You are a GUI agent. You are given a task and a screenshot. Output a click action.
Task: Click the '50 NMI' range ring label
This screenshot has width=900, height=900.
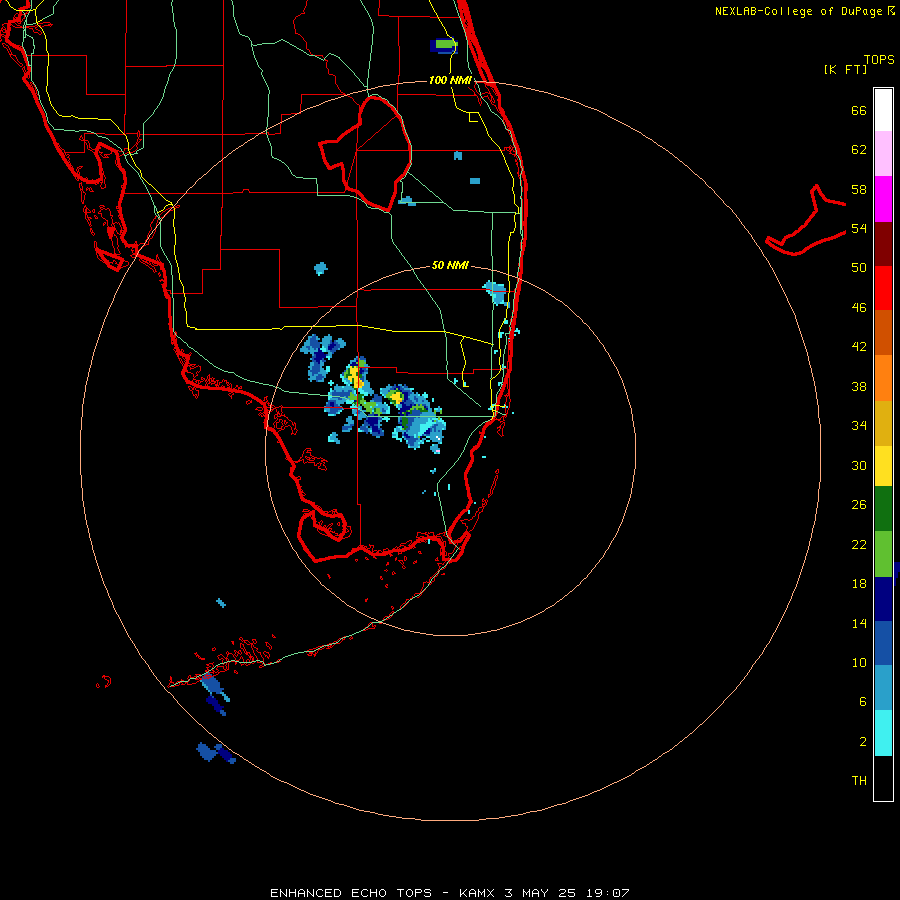450,265
